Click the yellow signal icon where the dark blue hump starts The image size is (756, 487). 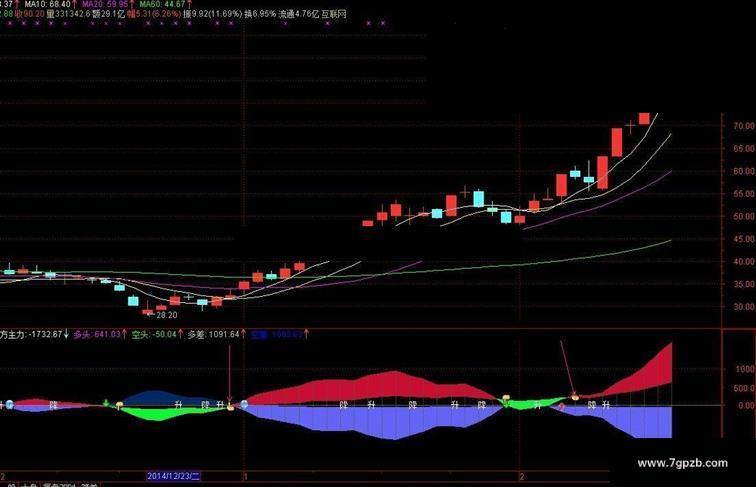119,405
